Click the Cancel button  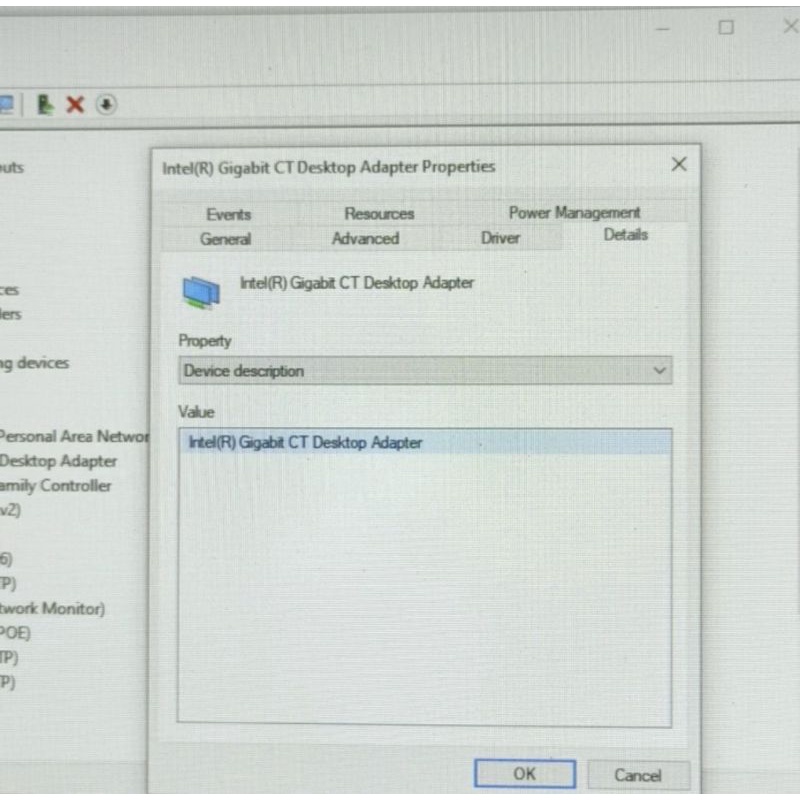(638, 776)
